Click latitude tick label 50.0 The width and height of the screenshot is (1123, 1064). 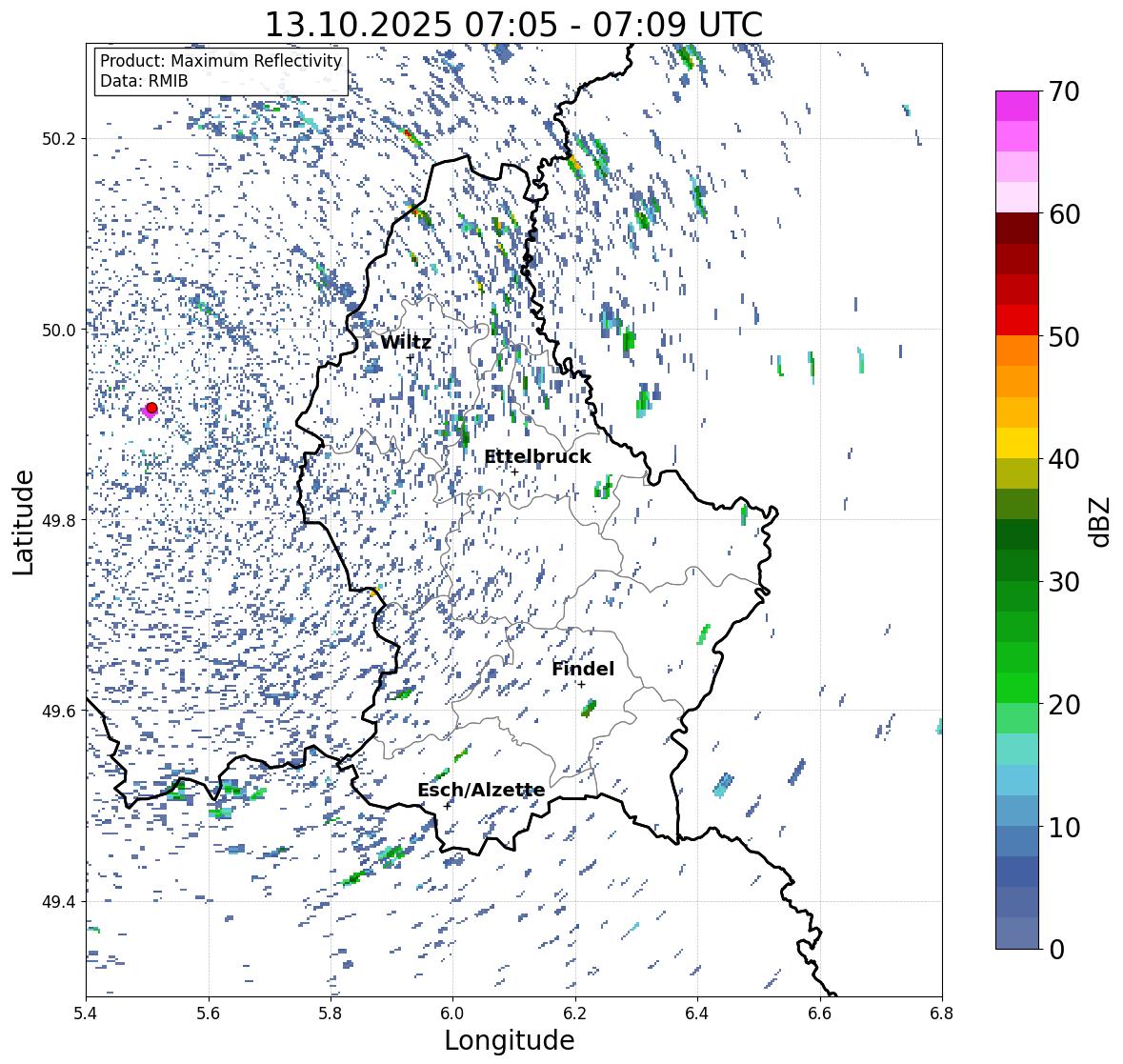(x=59, y=331)
